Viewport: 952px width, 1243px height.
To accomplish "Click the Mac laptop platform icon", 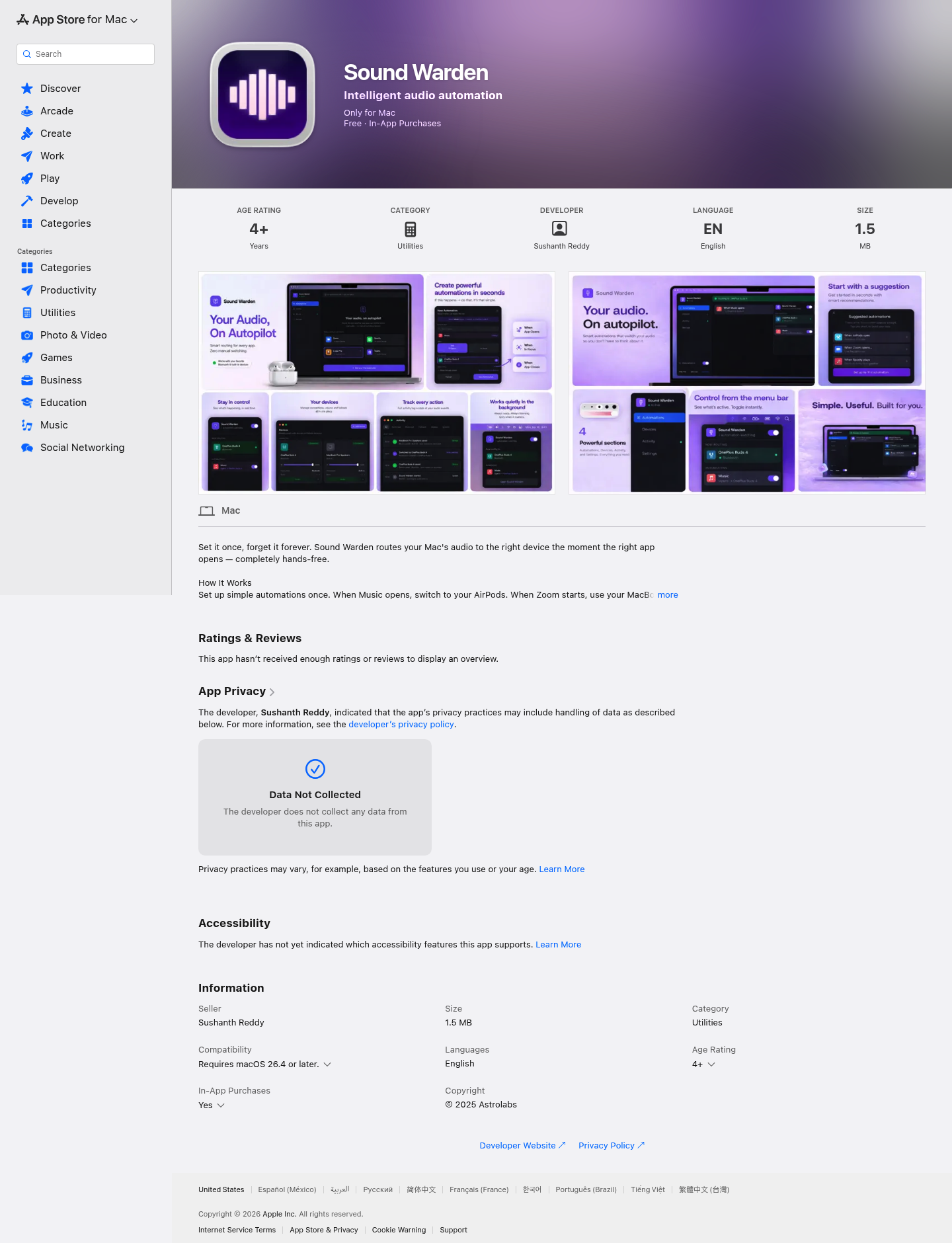I will (207, 511).
